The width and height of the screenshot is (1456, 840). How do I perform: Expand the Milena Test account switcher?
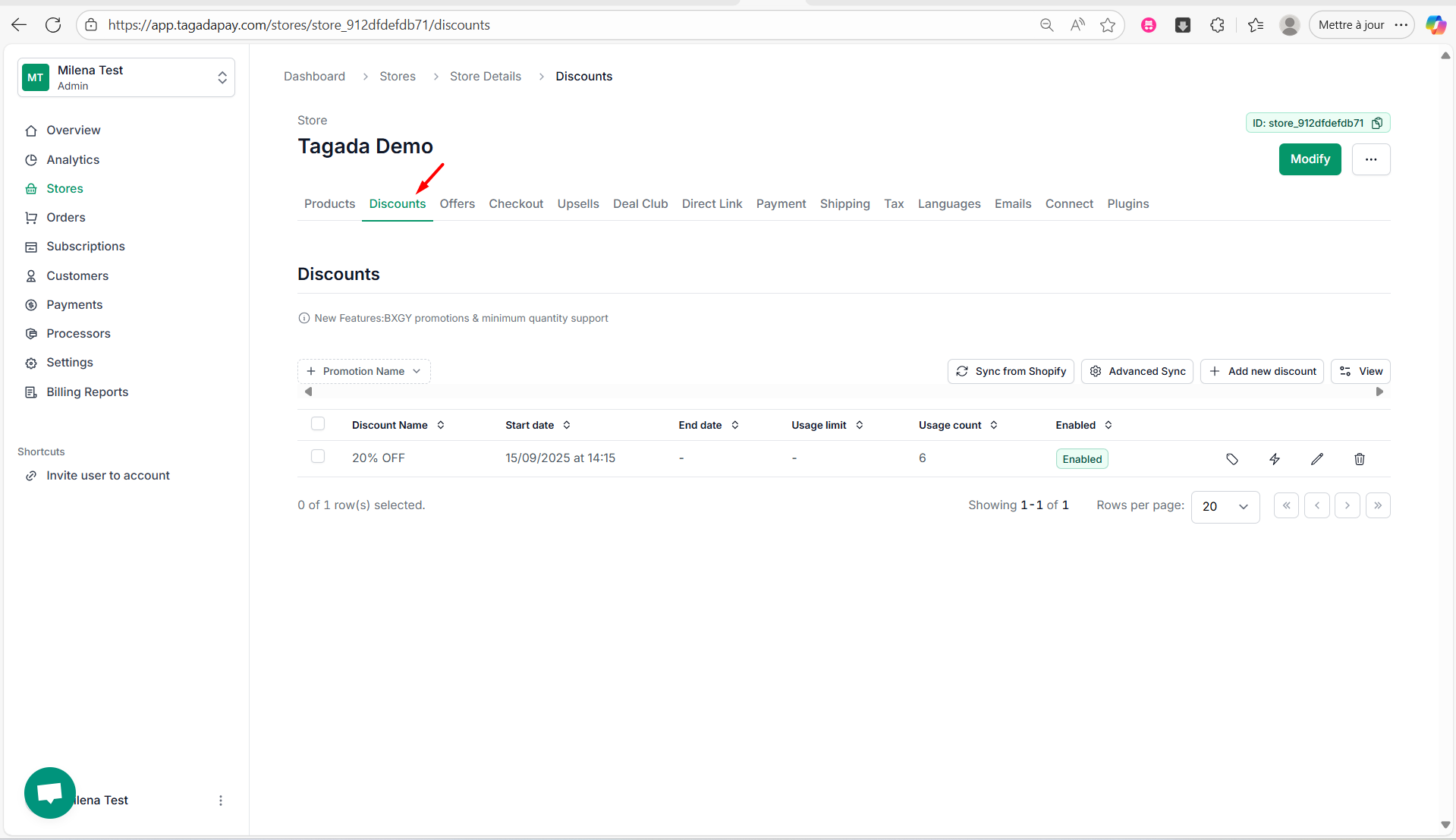pyautogui.click(x=126, y=77)
